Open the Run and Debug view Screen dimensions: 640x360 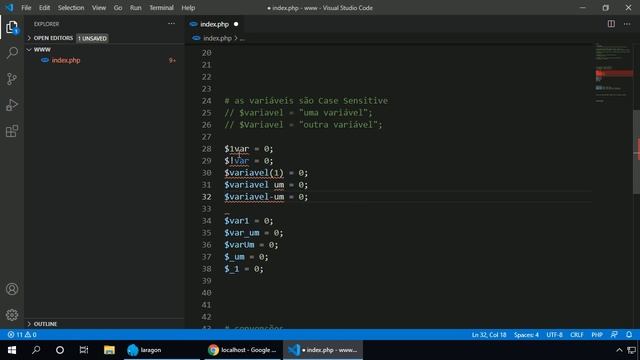(12, 105)
